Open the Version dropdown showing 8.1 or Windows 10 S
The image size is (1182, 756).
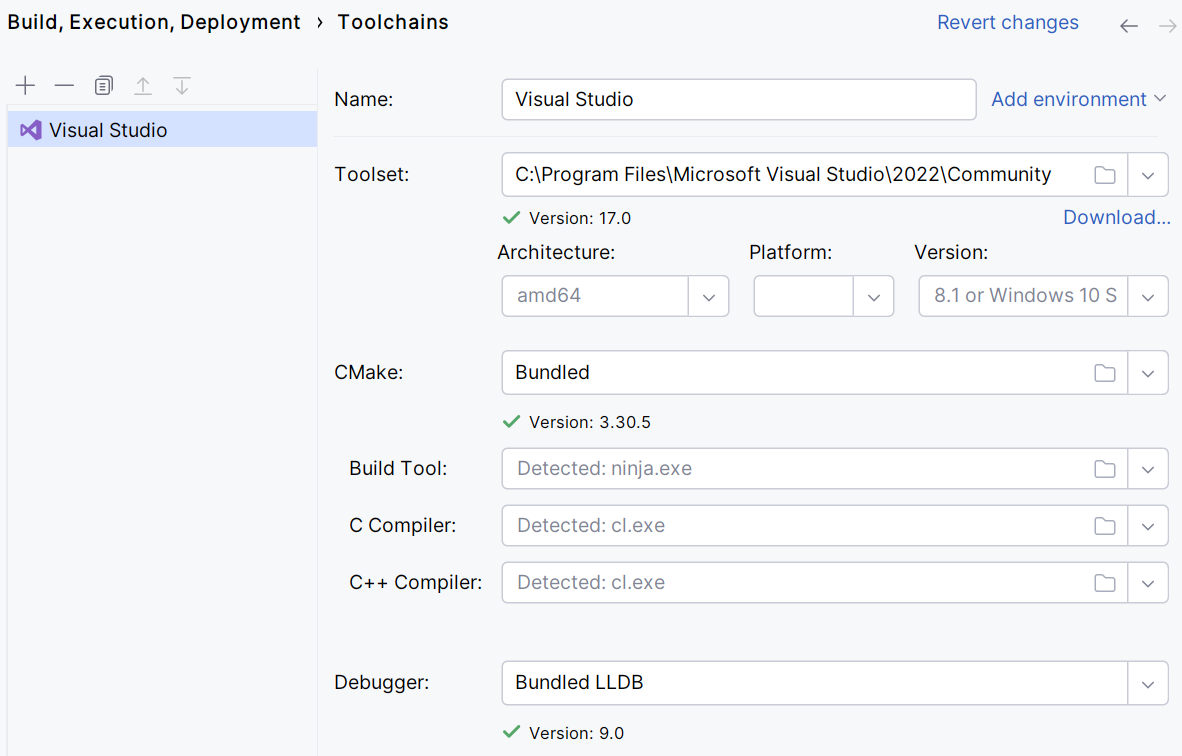point(1148,296)
